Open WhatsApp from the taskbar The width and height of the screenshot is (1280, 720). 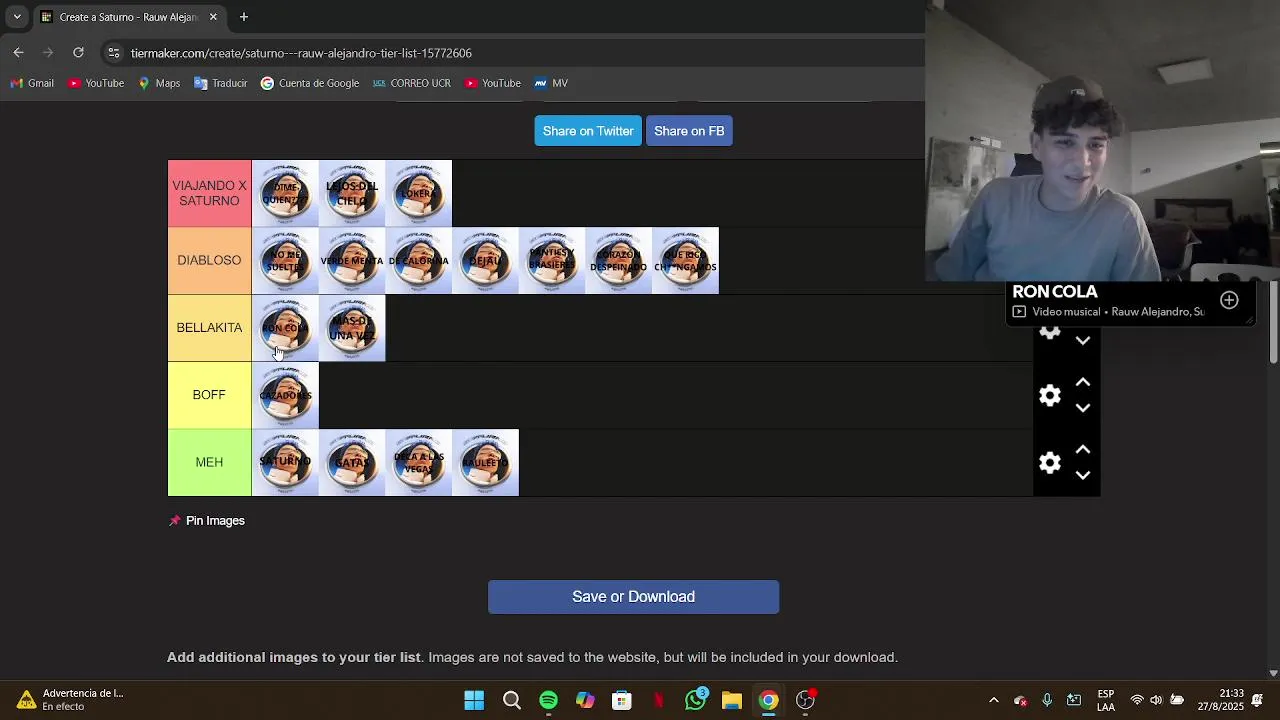click(x=695, y=700)
